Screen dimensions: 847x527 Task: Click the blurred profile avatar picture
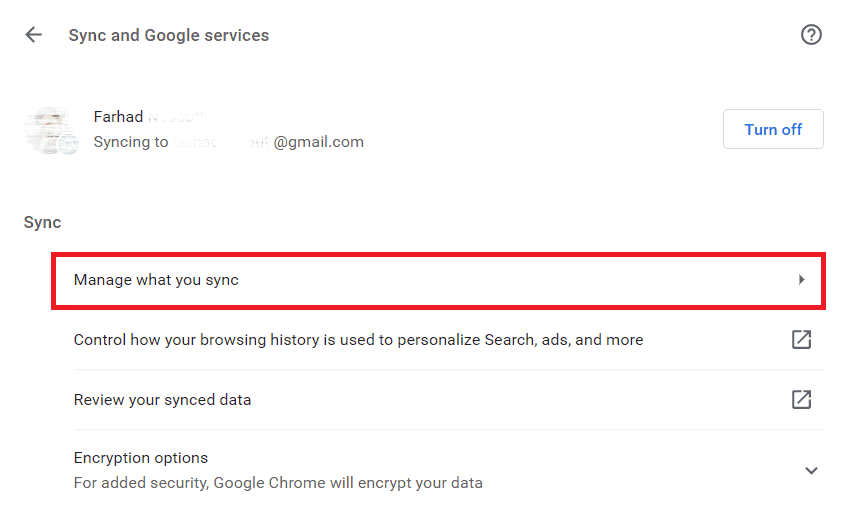coord(50,130)
